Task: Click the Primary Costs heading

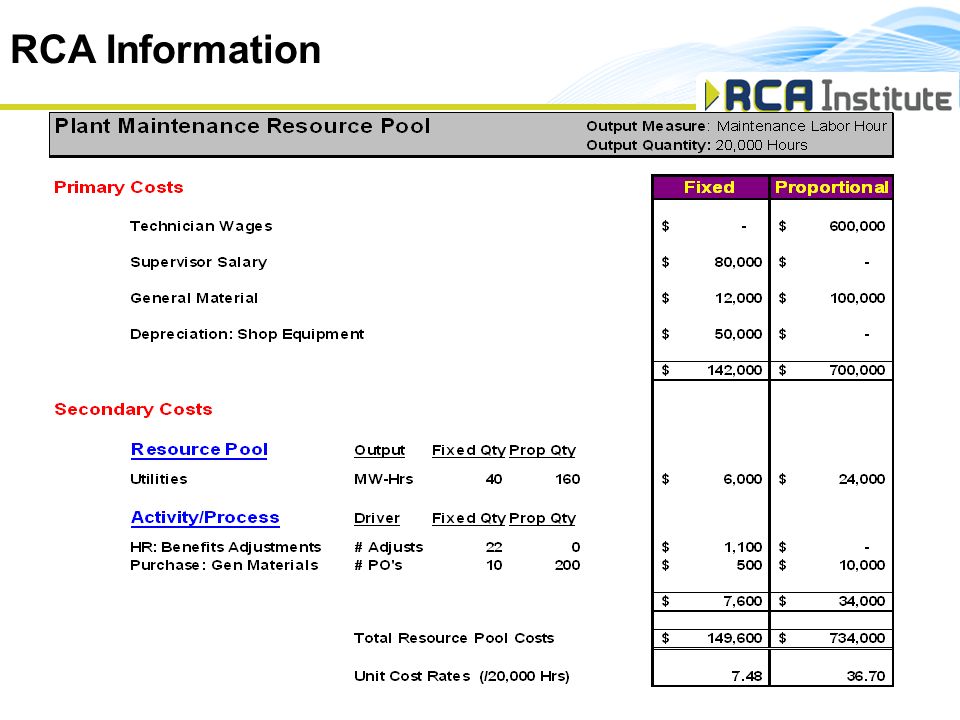Action: (119, 187)
